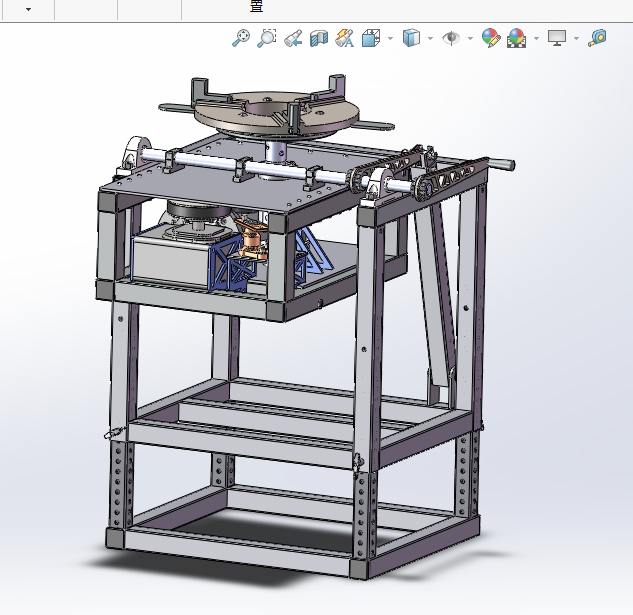This screenshot has width=633, height=615.
Task: Select the Zoom to Area tool
Action: (x=267, y=38)
